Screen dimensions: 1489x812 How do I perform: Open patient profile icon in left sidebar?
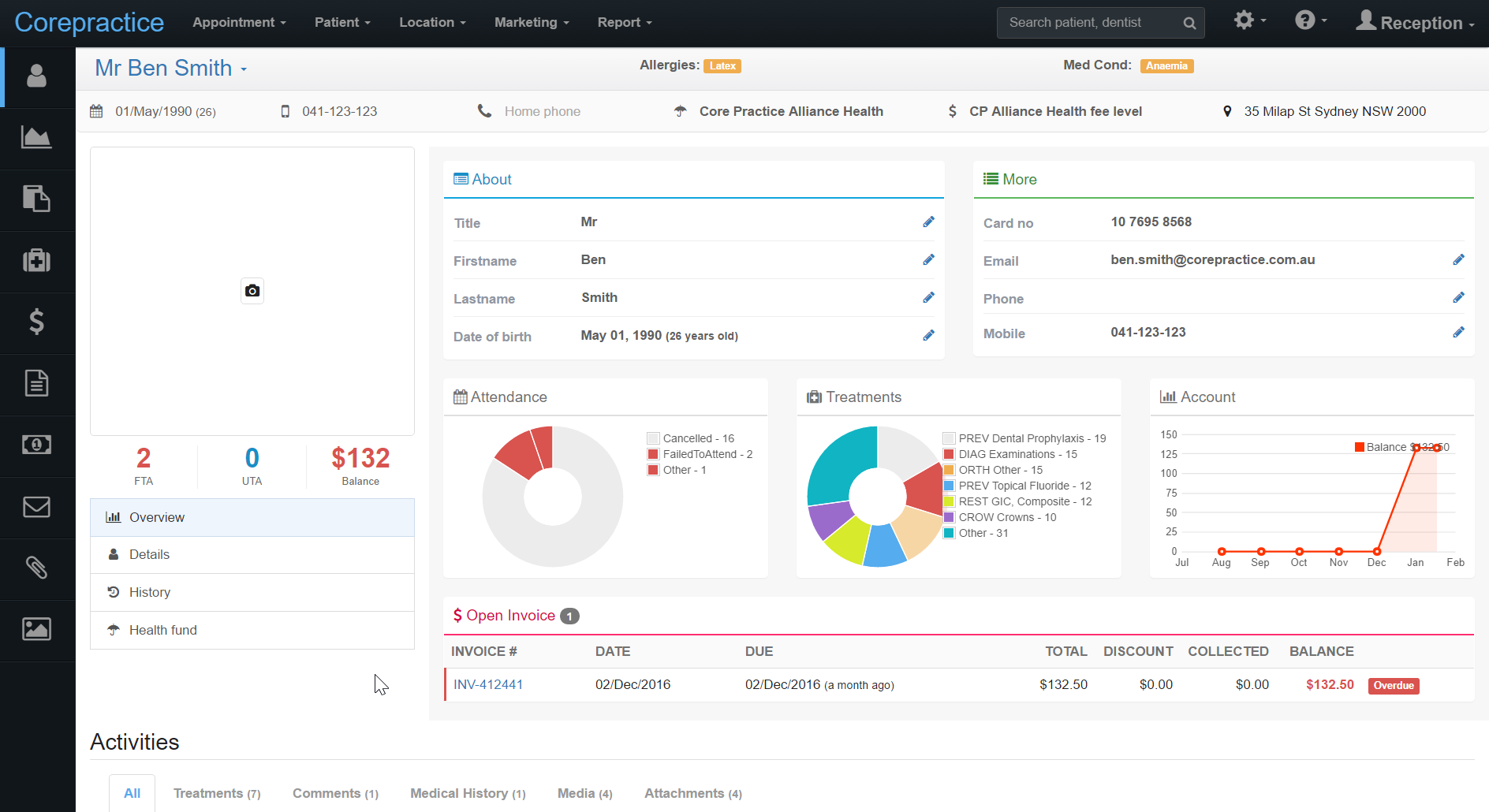pyautogui.click(x=37, y=76)
